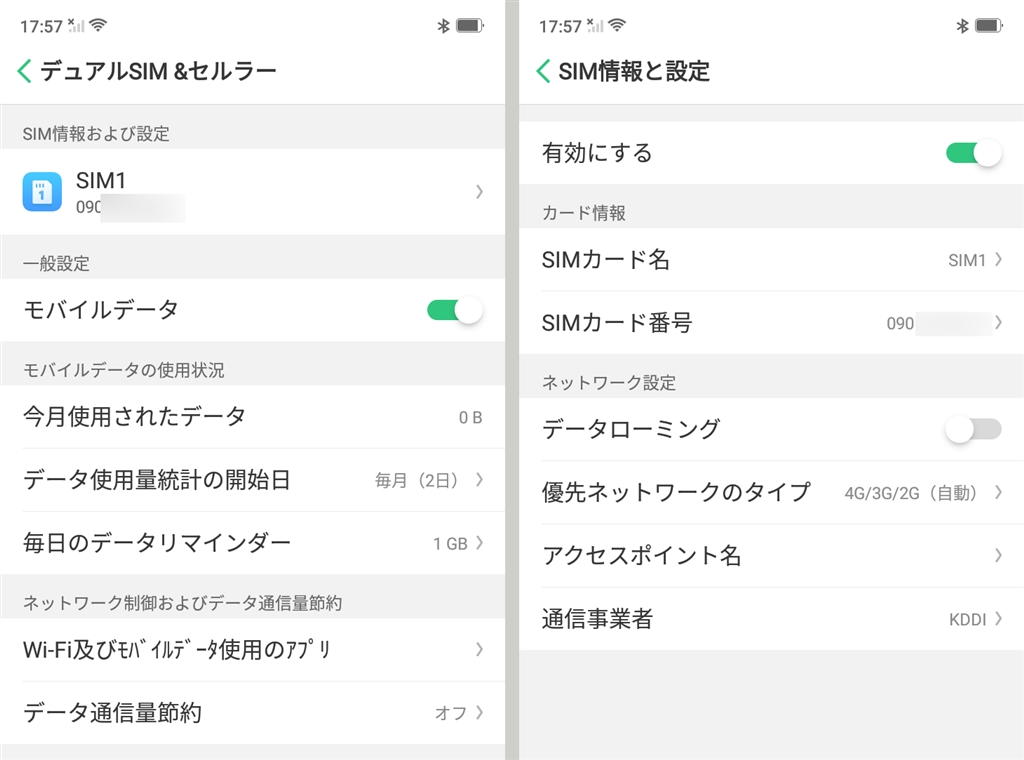Go back from SIM情報と設定 screen
Image resolution: width=1024 pixels, height=760 pixels.
[x=543, y=70]
